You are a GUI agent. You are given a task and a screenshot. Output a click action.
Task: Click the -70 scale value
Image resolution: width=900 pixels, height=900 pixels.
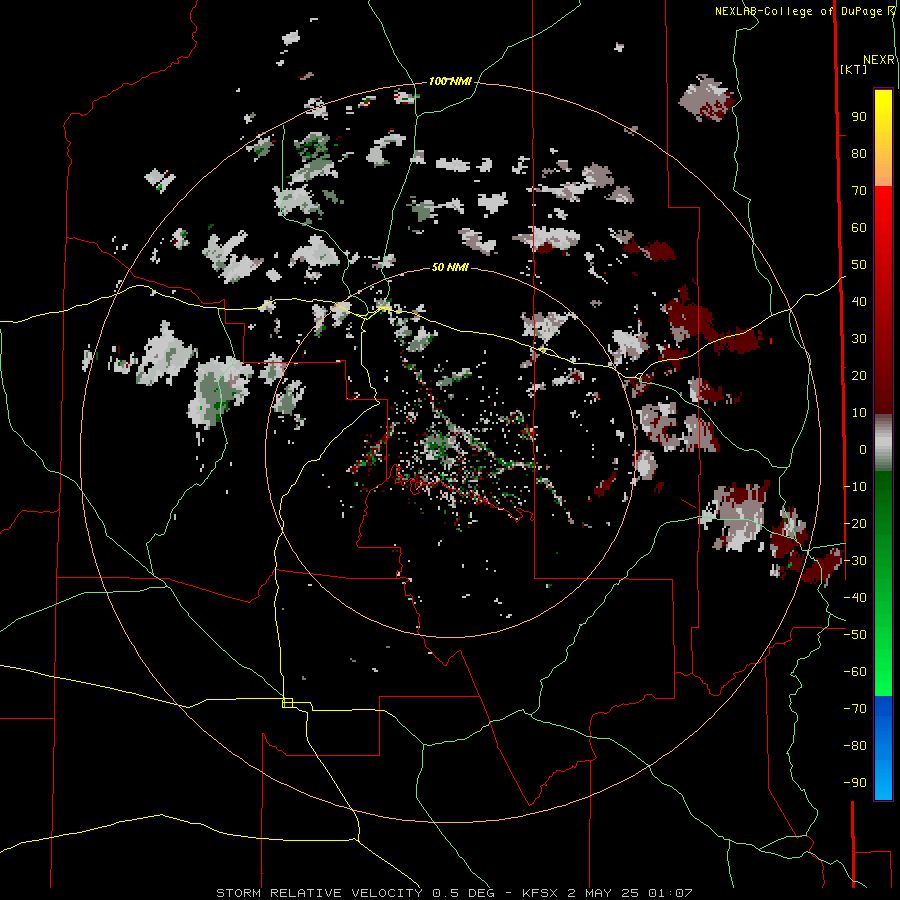[x=855, y=709]
